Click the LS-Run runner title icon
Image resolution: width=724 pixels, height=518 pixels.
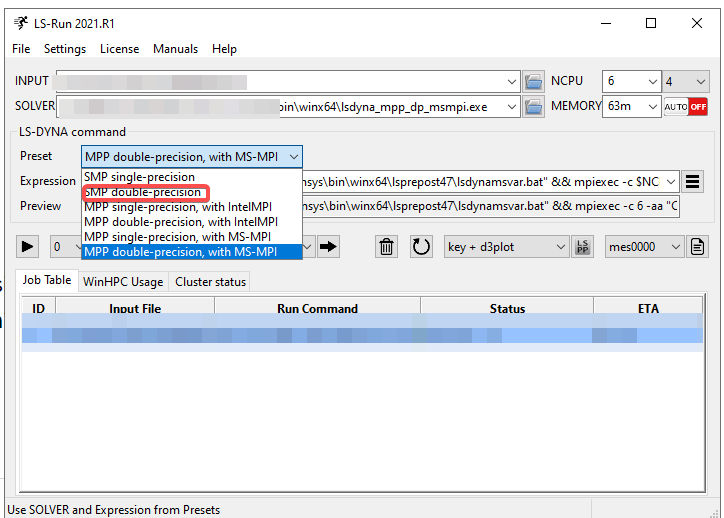pyautogui.click(x=21, y=23)
